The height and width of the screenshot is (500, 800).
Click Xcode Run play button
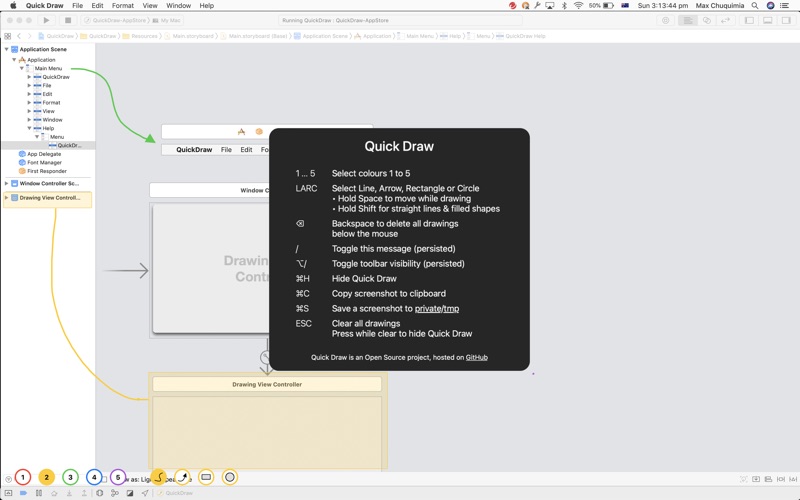[x=46, y=20]
